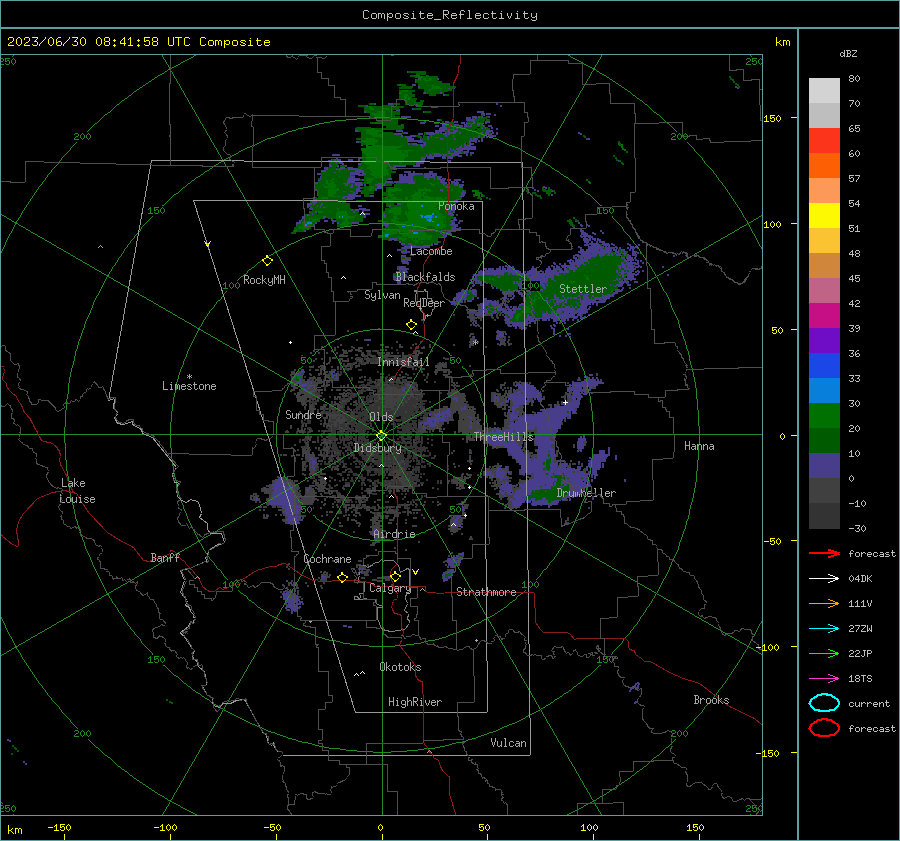
Task: Select the 33 dBZ blue color swatch
Action: (x=824, y=365)
